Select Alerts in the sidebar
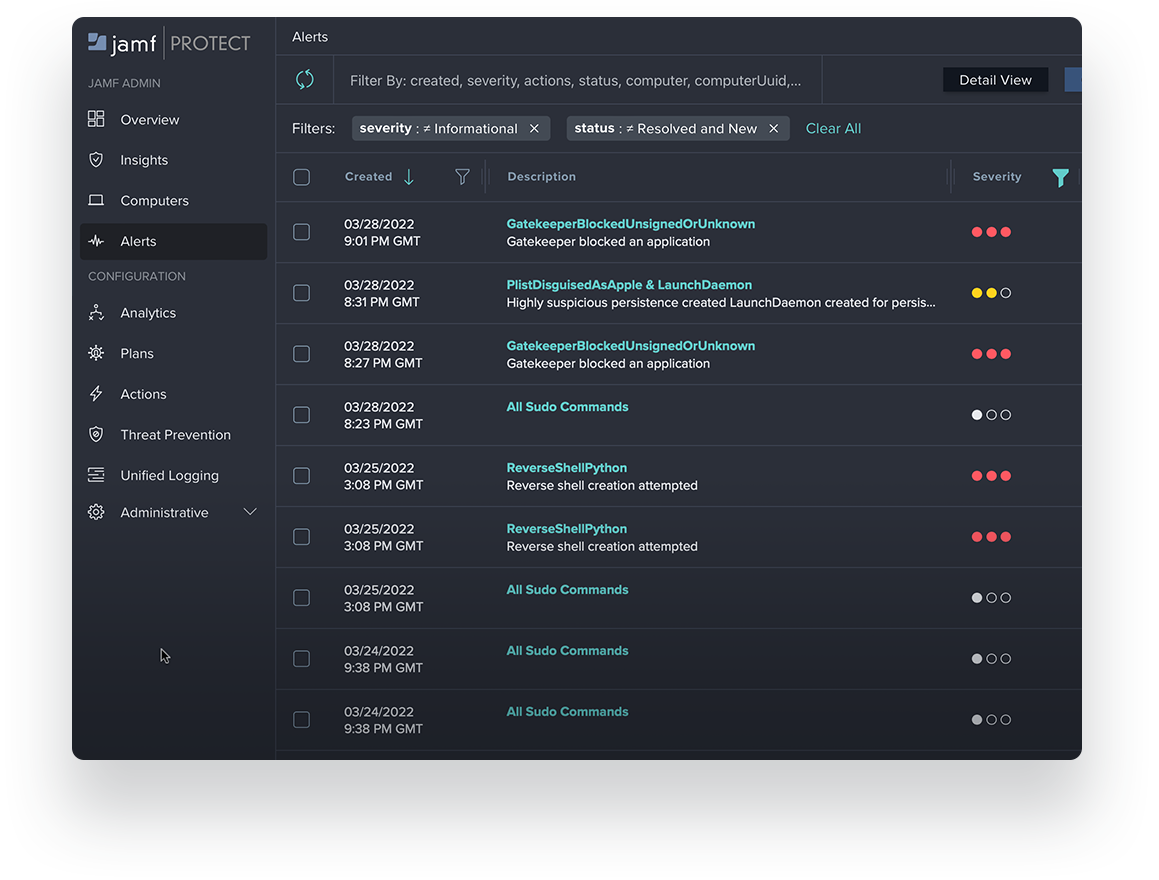Screen dimensions: 1159x880 (x=173, y=242)
